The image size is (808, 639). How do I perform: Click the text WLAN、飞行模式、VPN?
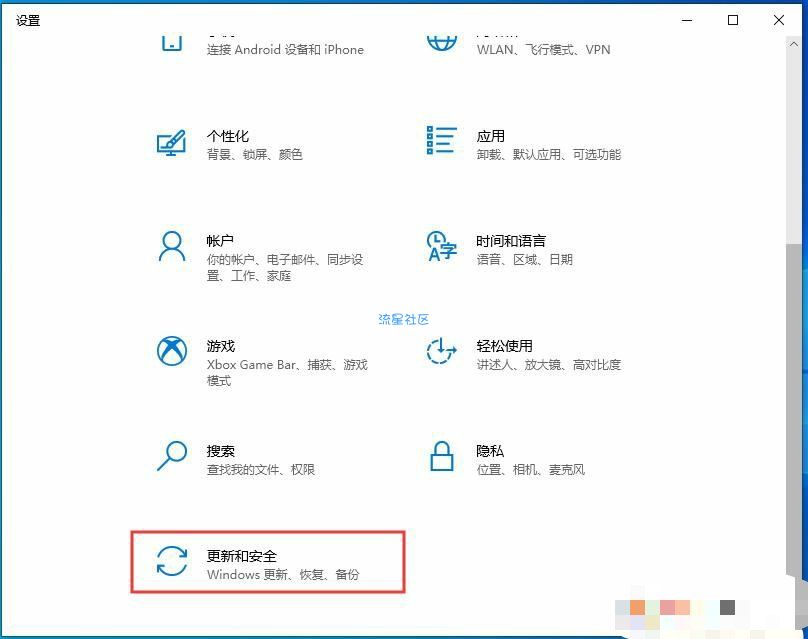pyautogui.click(x=543, y=49)
